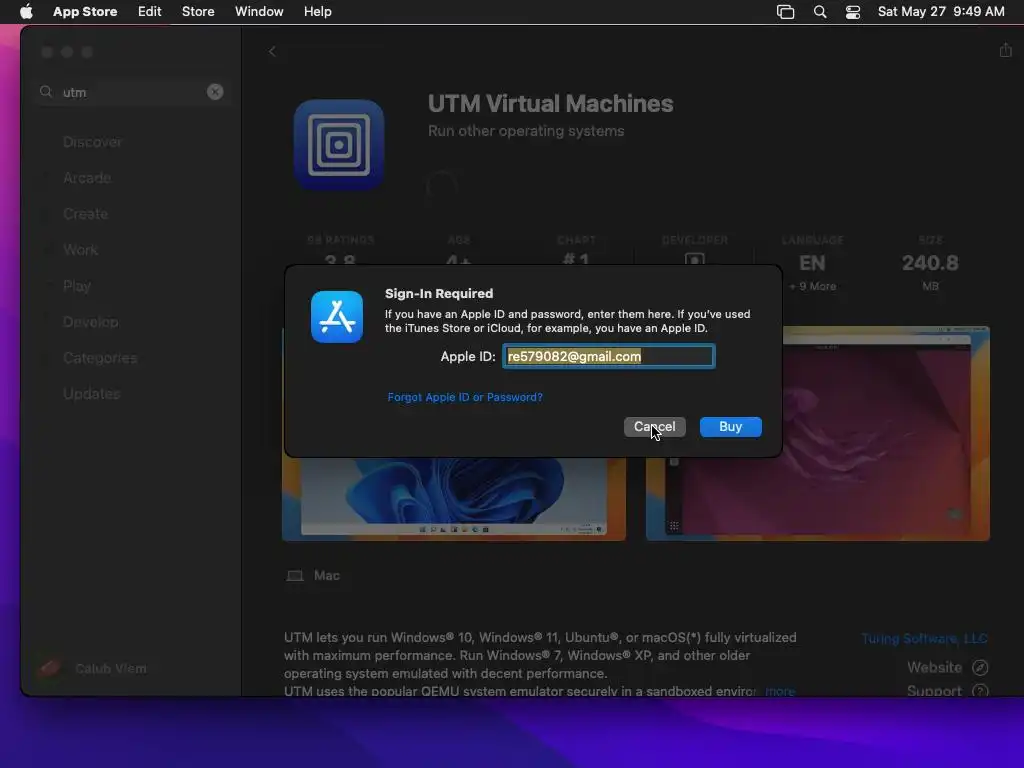Open the developer Website link

point(935,667)
